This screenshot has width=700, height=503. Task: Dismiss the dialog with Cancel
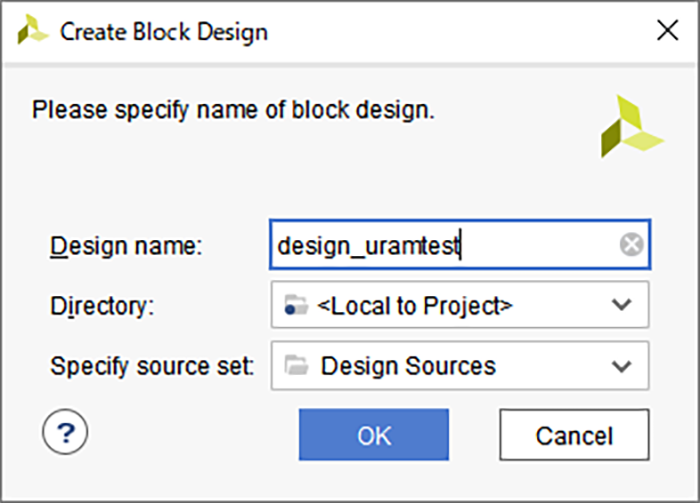coord(575,435)
